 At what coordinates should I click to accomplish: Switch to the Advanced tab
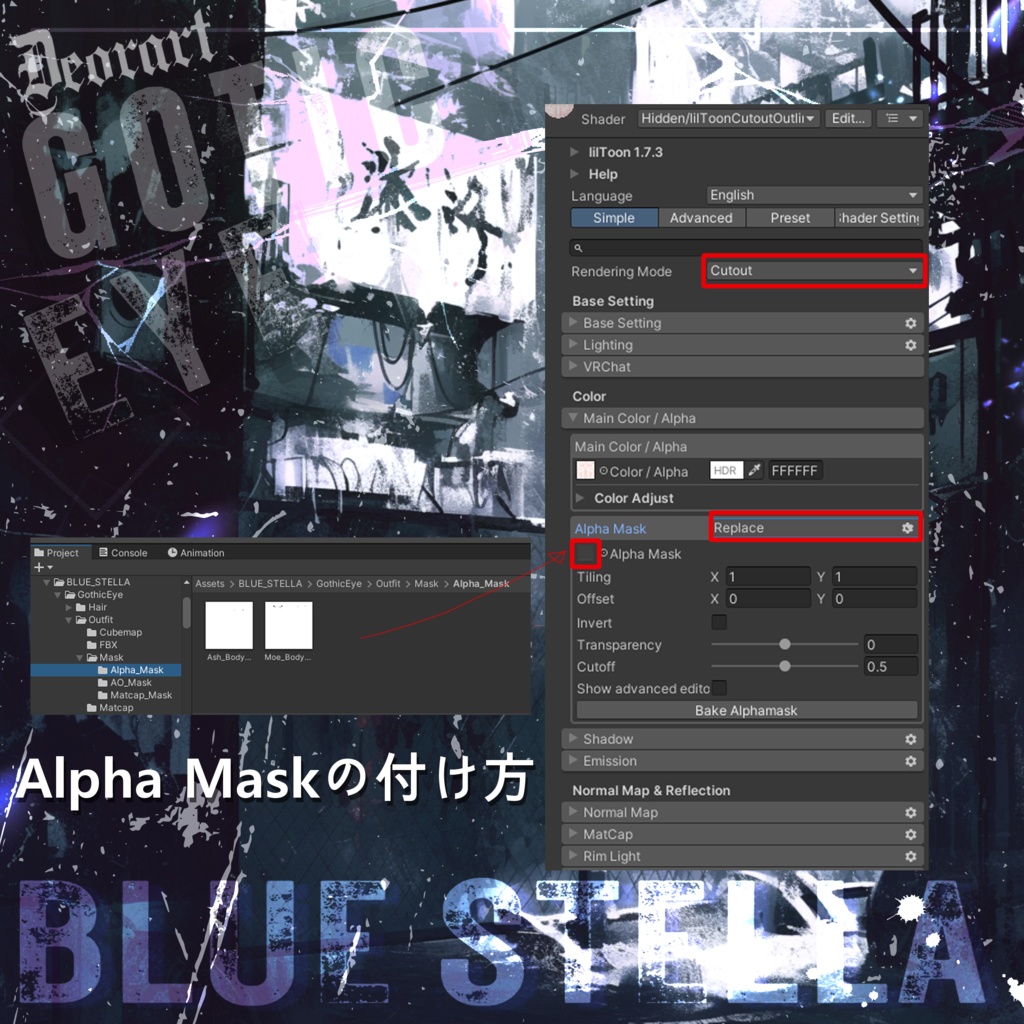pyautogui.click(x=701, y=217)
